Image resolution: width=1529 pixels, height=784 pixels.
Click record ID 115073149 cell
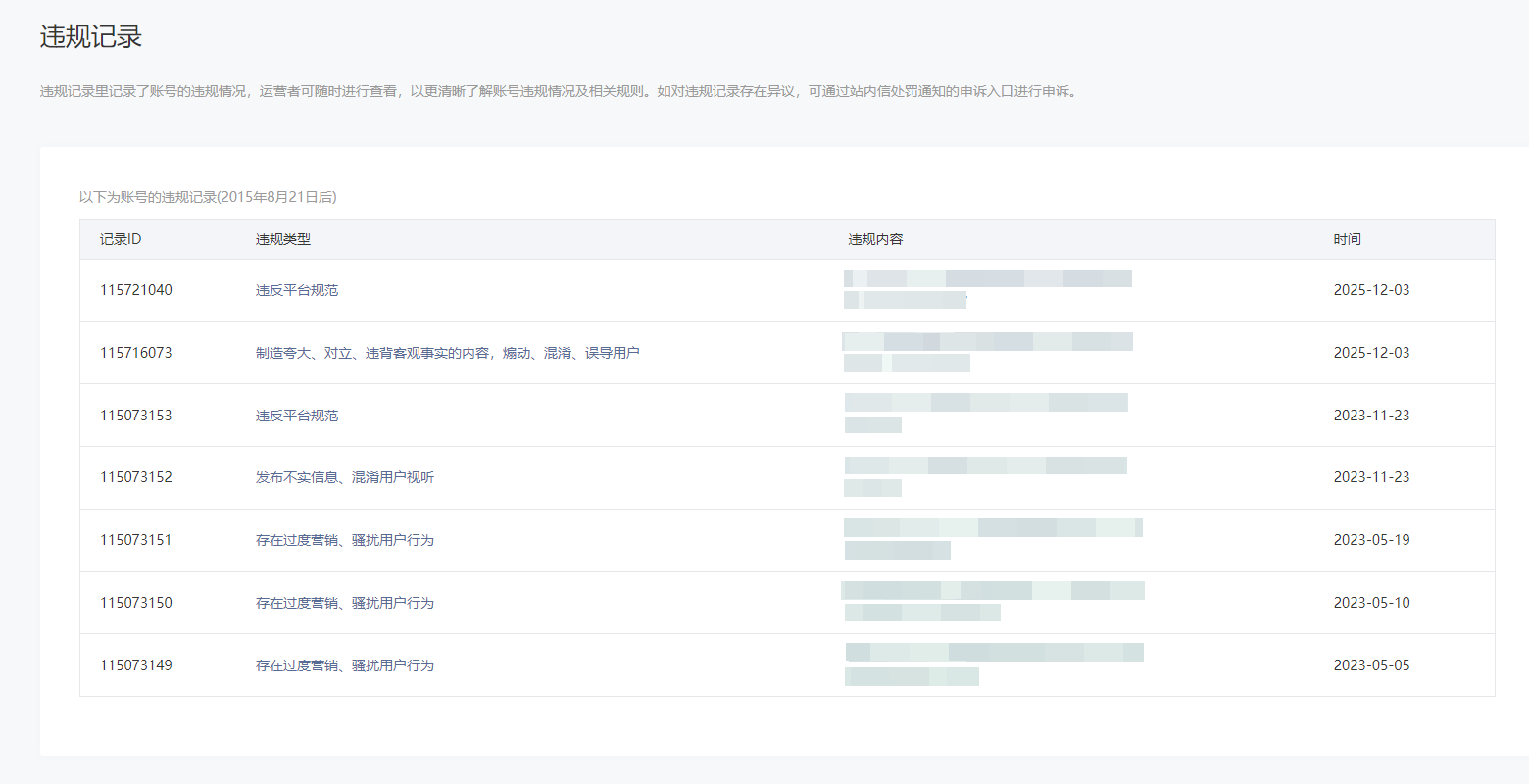136,665
